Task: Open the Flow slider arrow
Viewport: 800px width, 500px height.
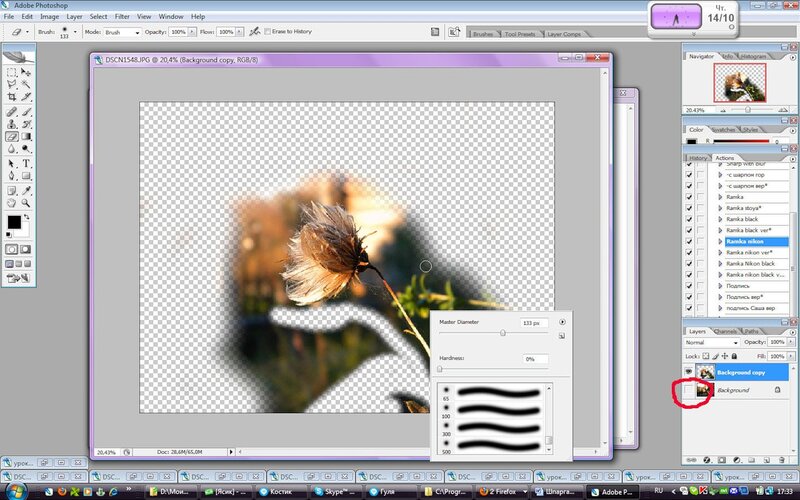Action: point(239,32)
